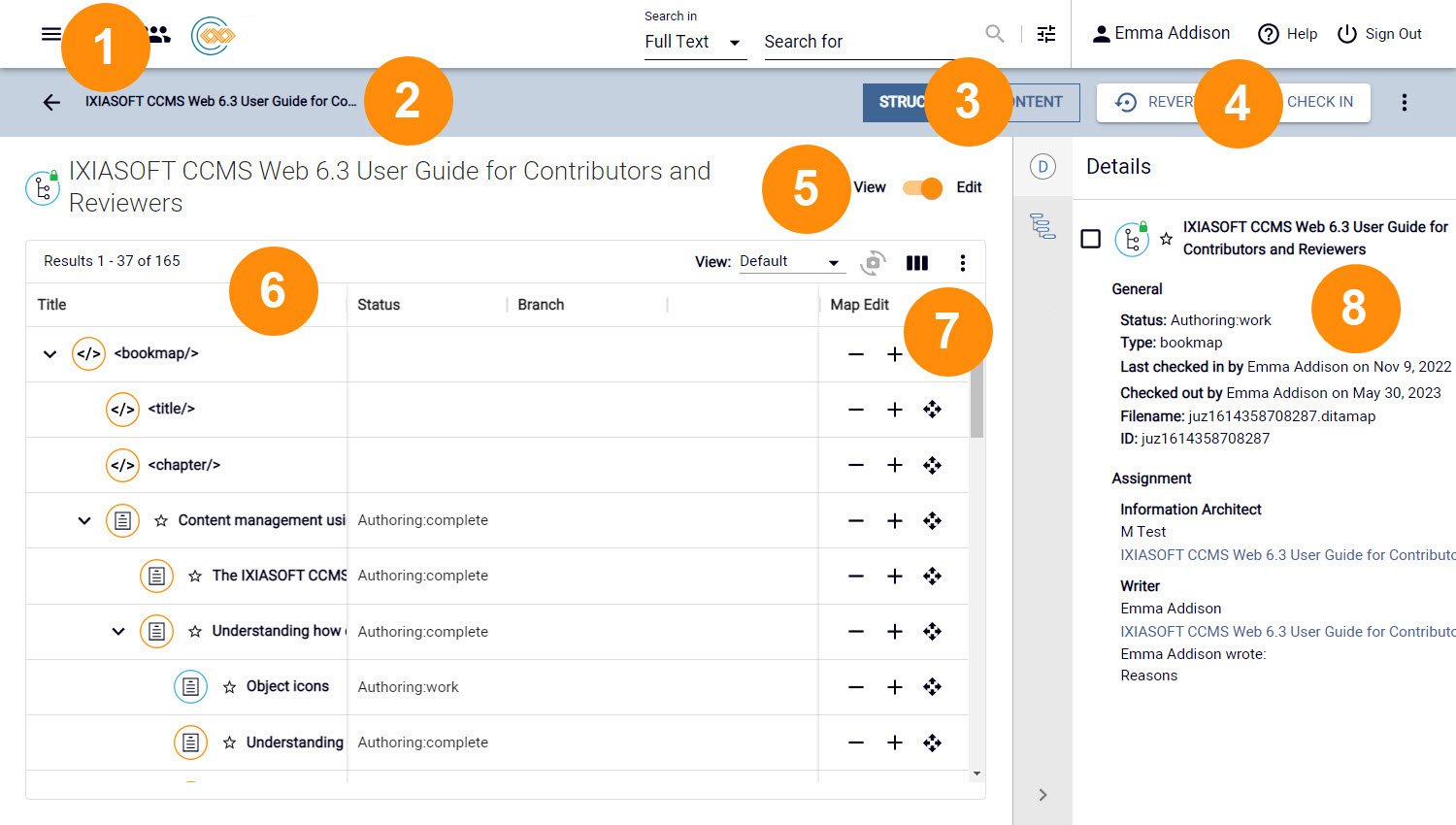Open the dependencies tree panel icon
The width and height of the screenshot is (1456, 825).
[1042, 226]
